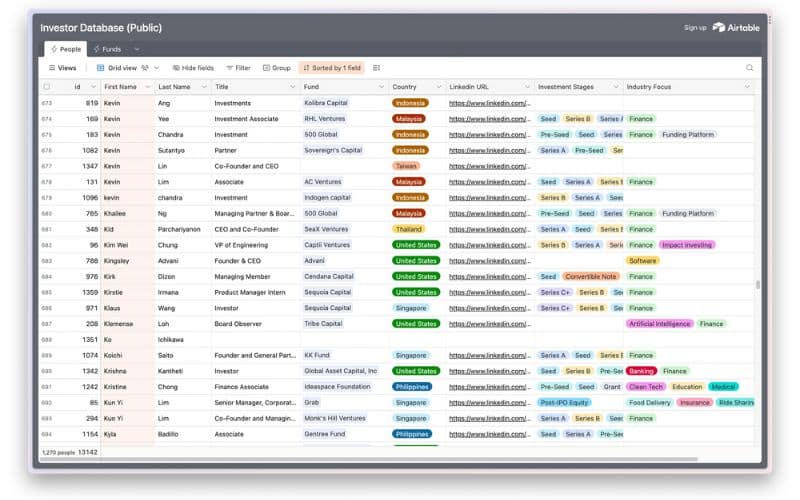Select the Software industry tag
Viewport: 800px width, 500px height.
[x=642, y=261]
